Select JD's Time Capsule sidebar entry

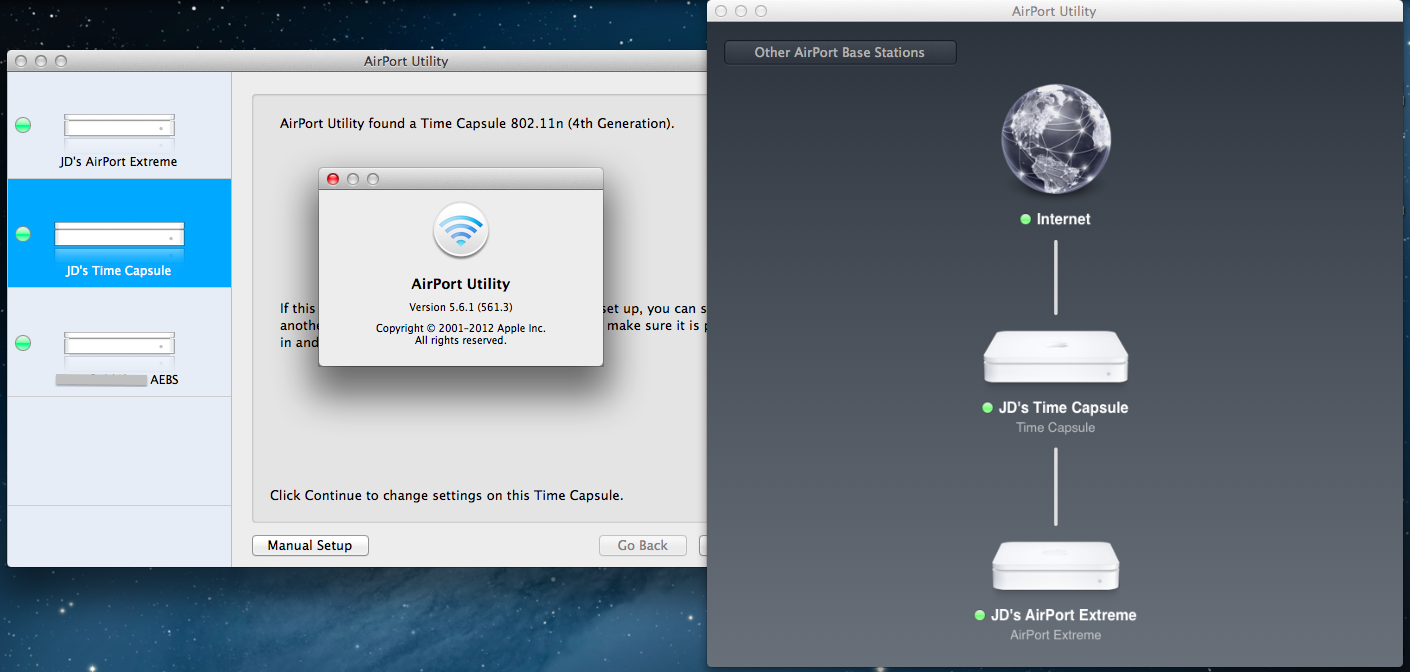click(x=119, y=234)
